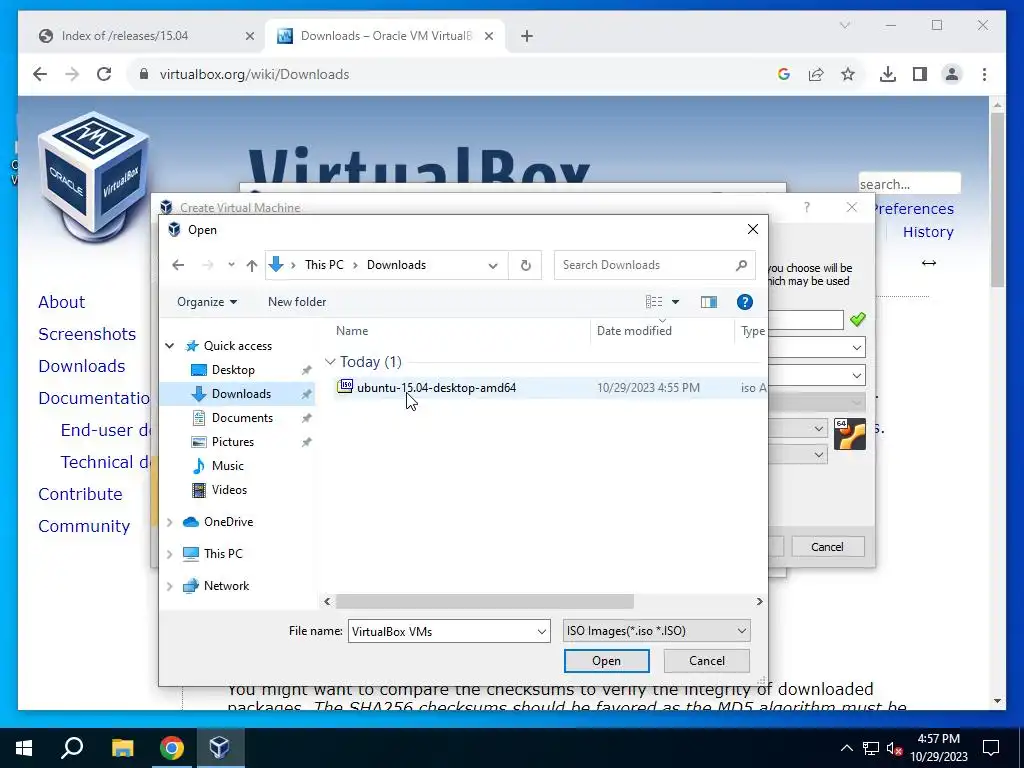Open Videos folder in navigation pane
1024x768 pixels.
[229, 490]
